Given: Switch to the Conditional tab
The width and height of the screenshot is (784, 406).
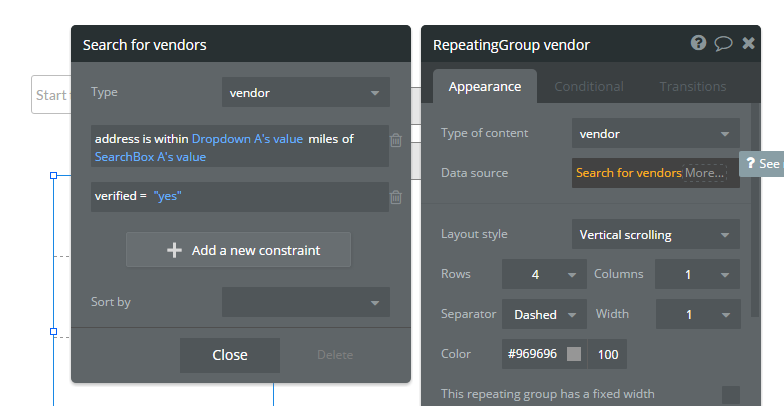Looking at the screenshot, I should point(589,86).
